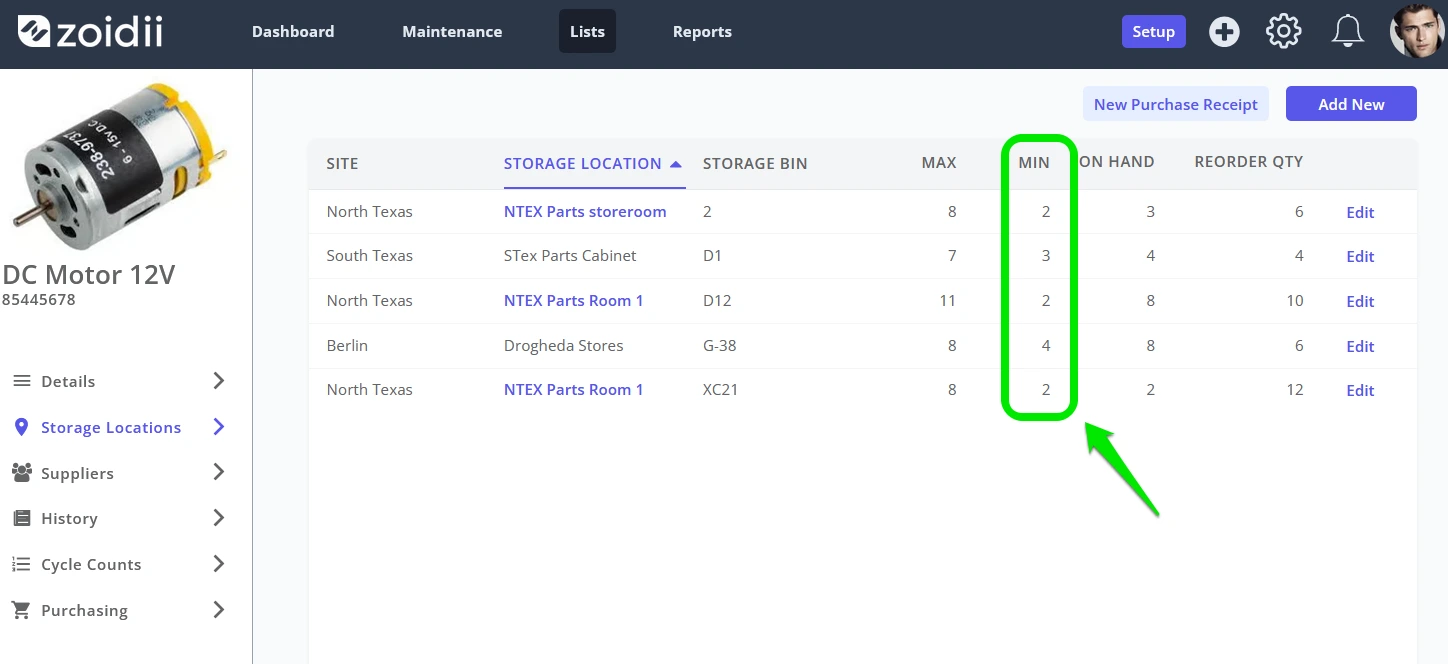Click the zoidii logo
Viewport: 1448px width, 664px height.
tap(90, 31)
